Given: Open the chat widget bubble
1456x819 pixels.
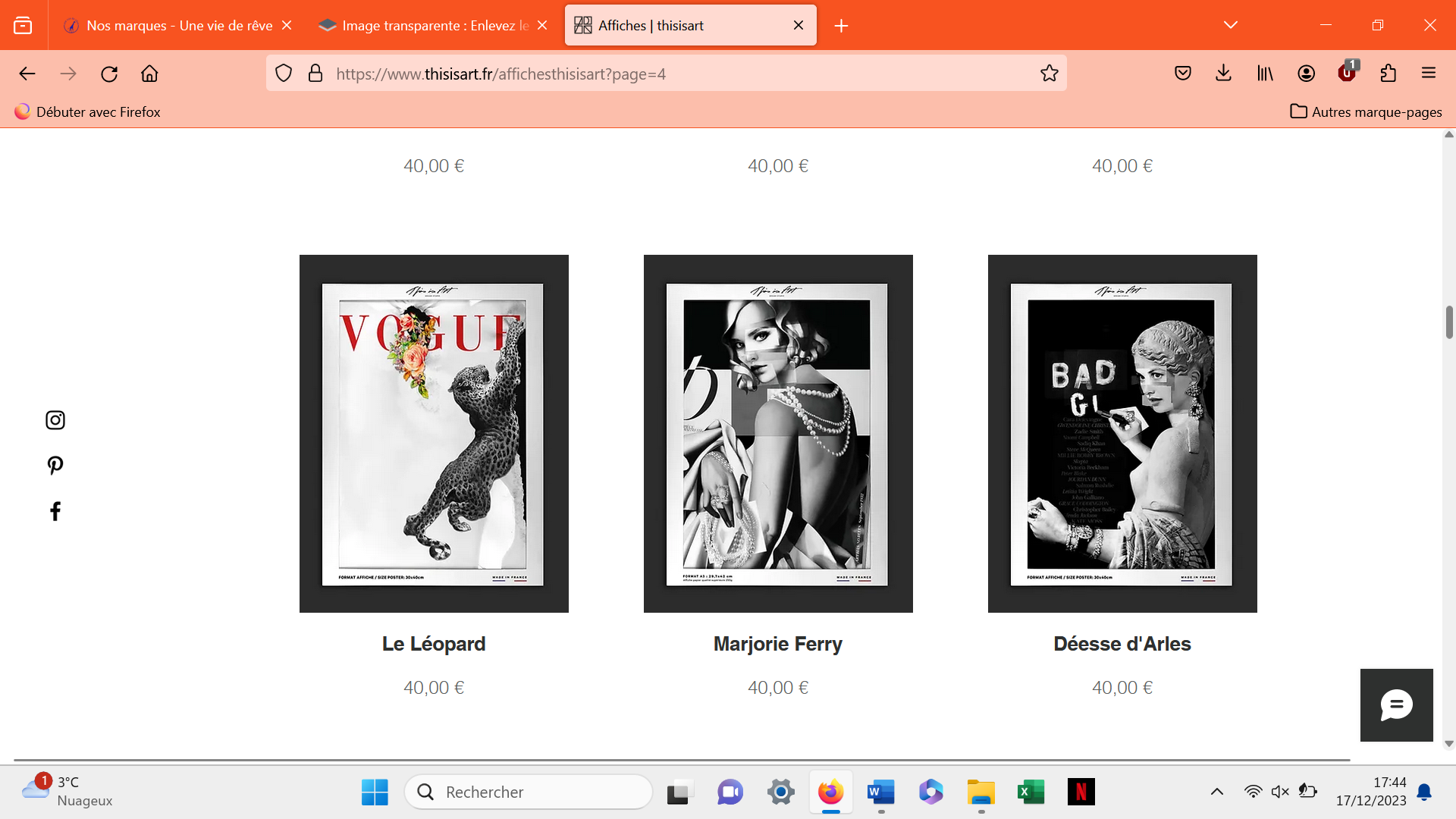Looking at the screenshot, I should pos(1396,705).
